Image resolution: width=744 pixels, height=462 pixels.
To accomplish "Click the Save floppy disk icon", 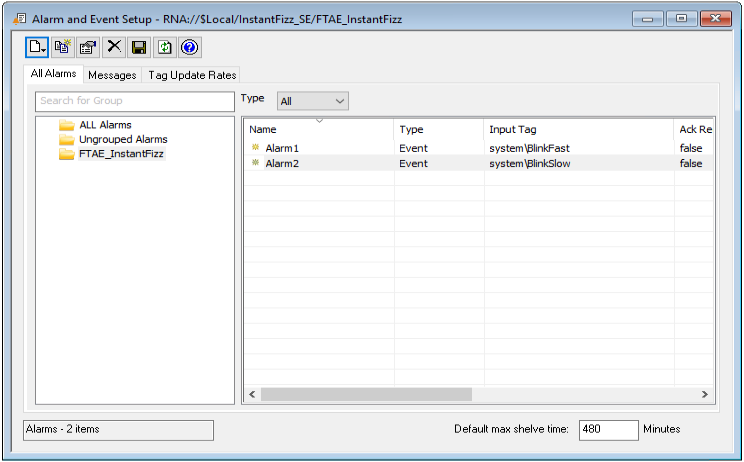I will click(139, 47).
